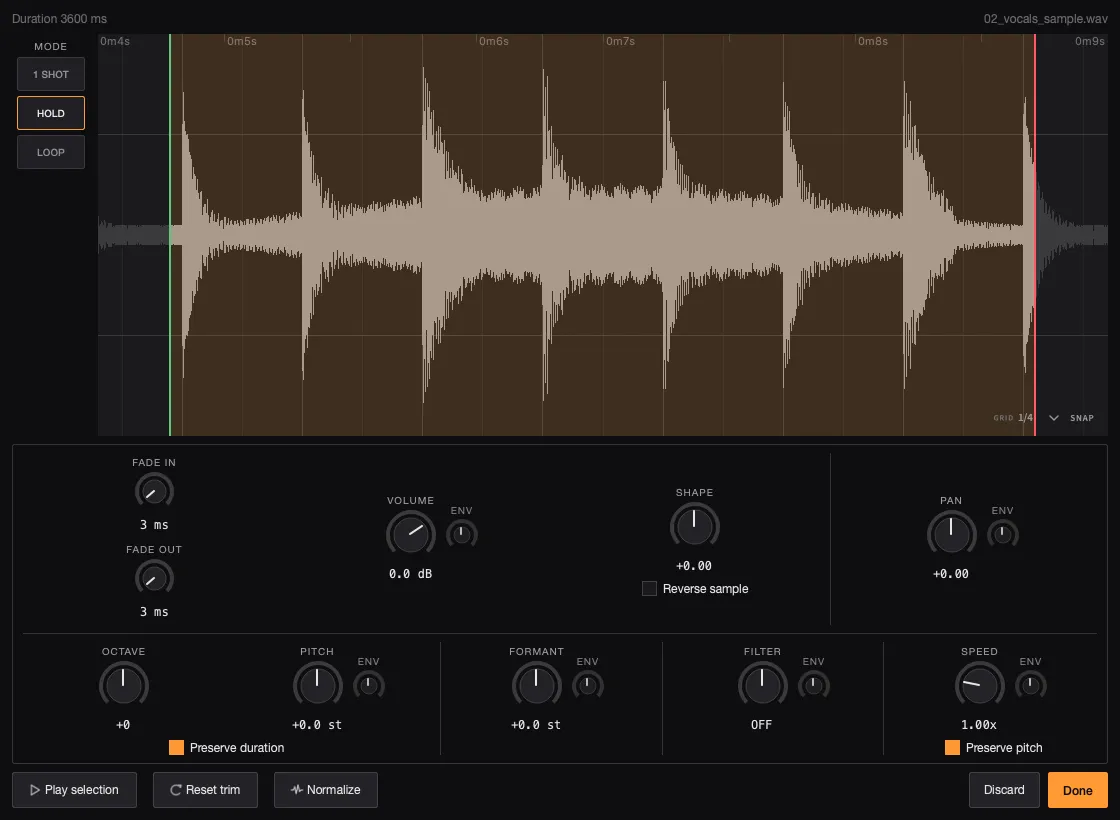Click the FADE IN knob
Viewport: 1120px width, 820px height.
coord(154,491)
